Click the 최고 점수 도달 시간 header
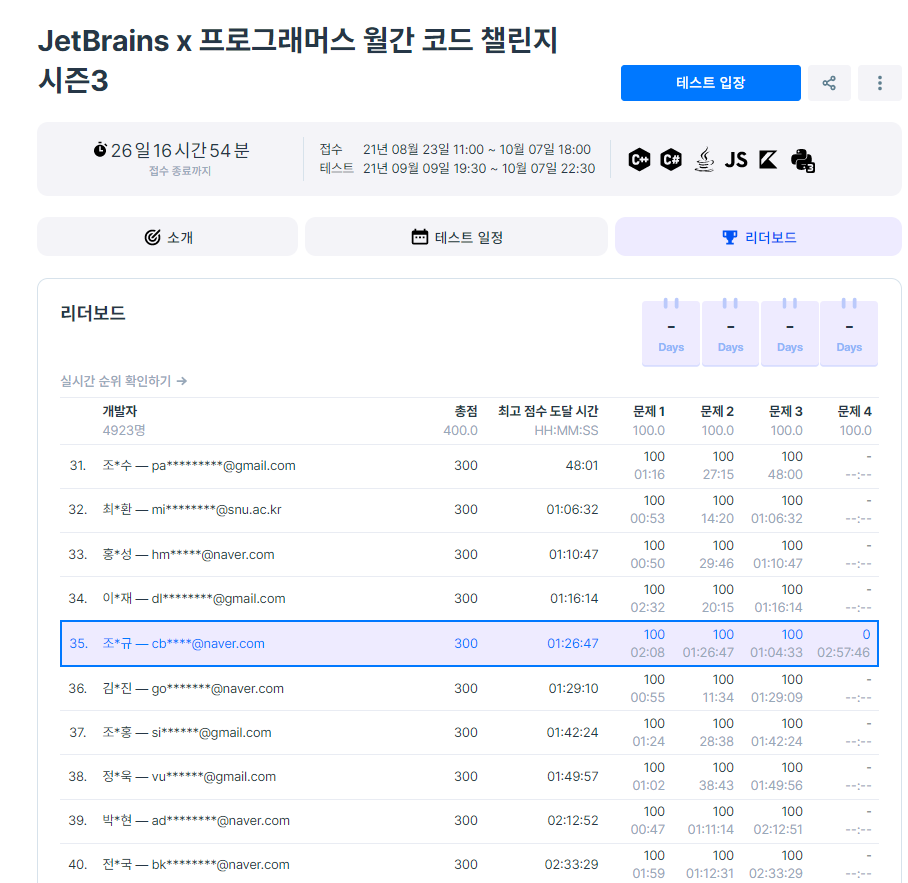Image resolution: width=908 pixels, height=883 pixels. [548, 411]
